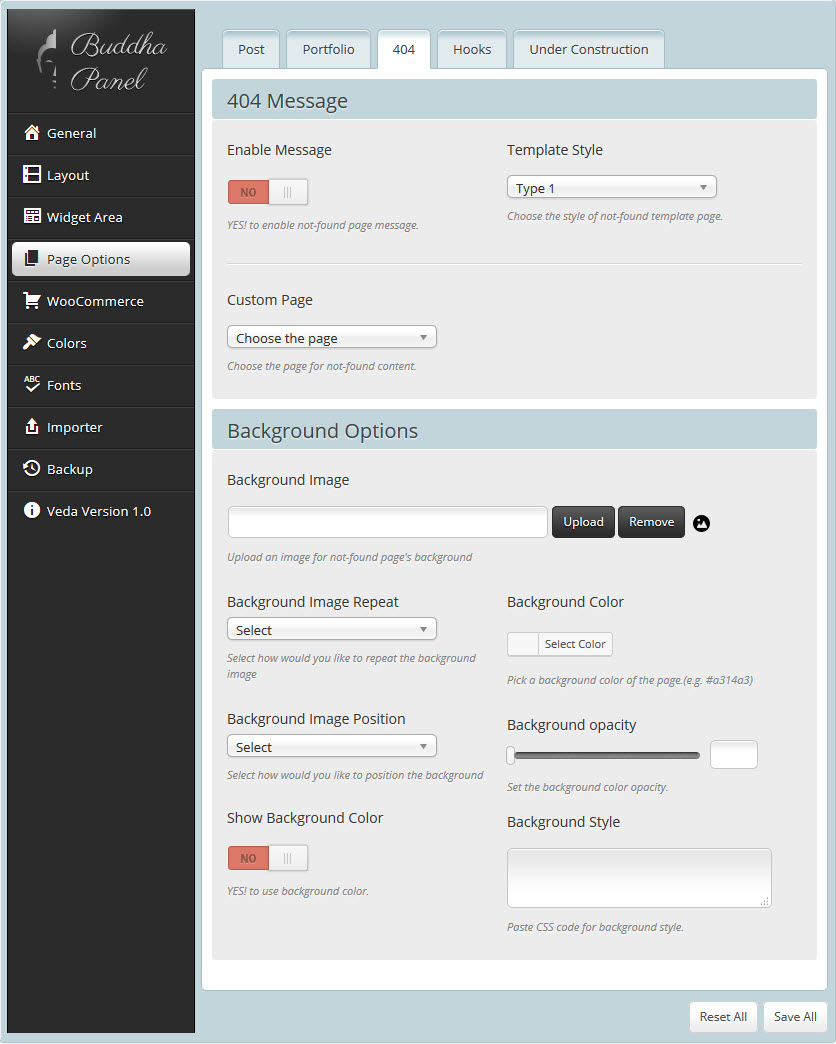Click the Save All button

click(x=795, y=1016)
